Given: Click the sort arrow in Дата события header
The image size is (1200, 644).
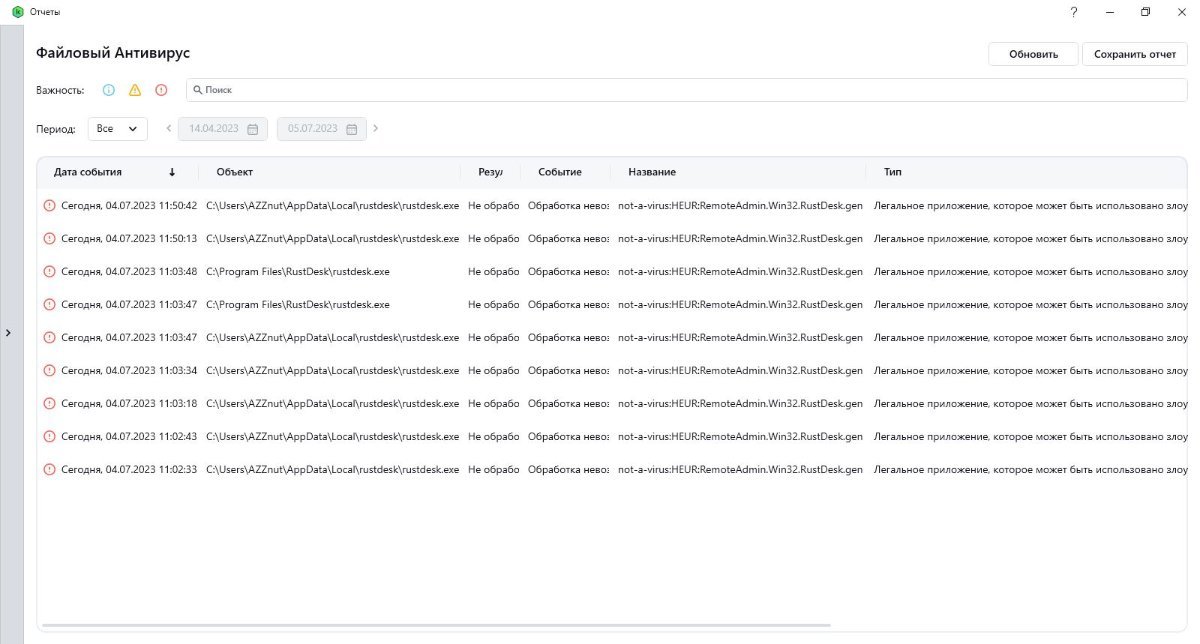Looking at the screenshot, I should point(172,172).
